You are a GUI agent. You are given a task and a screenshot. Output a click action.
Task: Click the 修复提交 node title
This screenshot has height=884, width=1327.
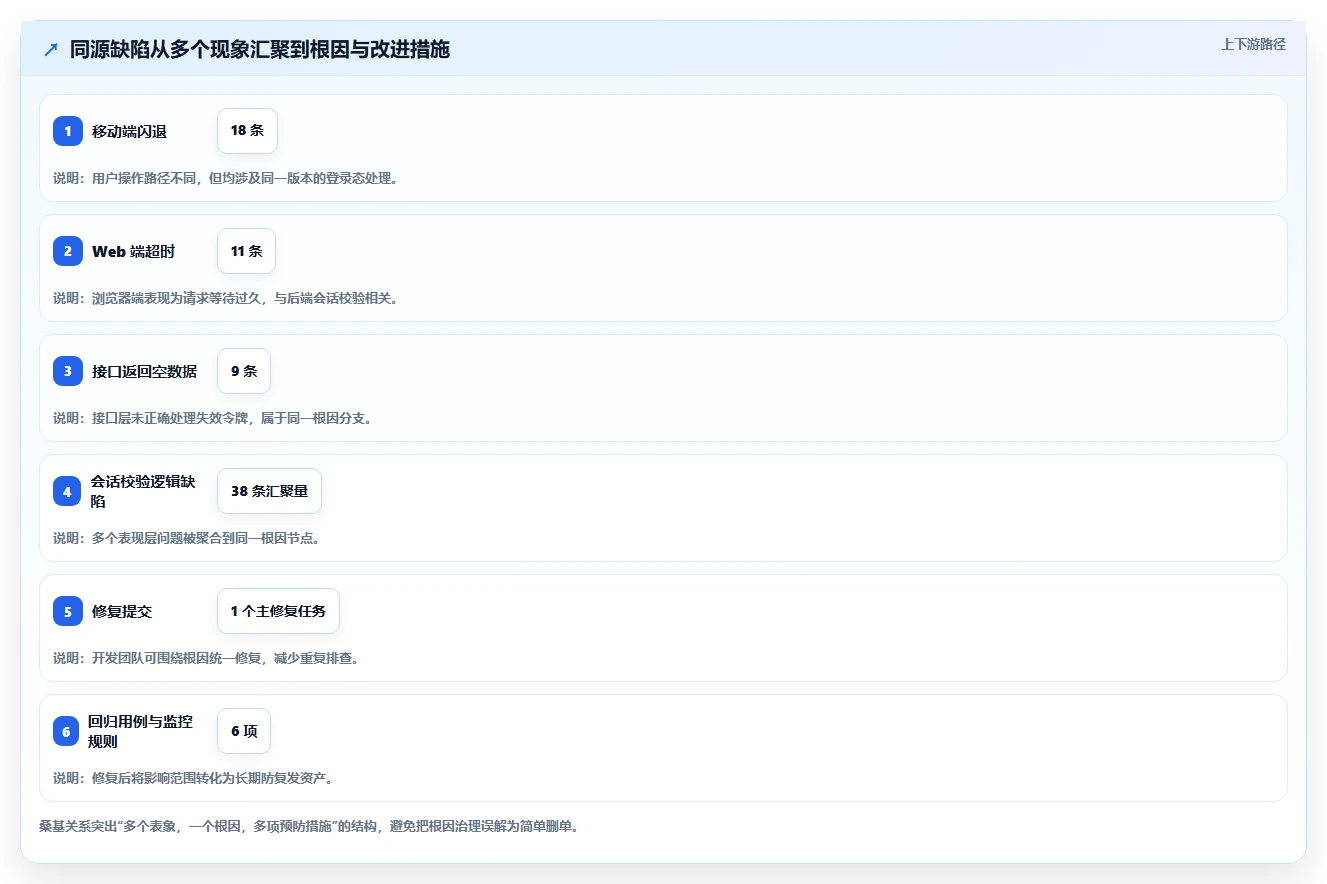[x=122, y=612]
